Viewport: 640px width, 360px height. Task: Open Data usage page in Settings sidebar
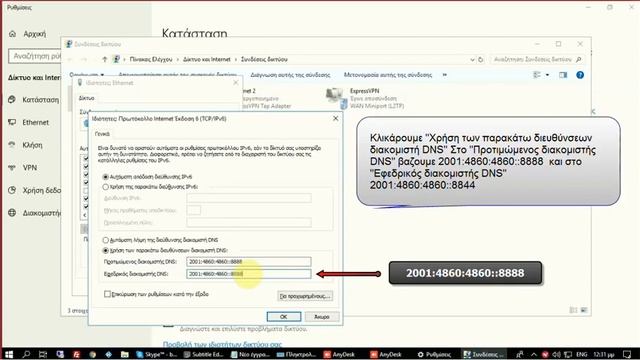pyautogui.click(x=34, y=190)
